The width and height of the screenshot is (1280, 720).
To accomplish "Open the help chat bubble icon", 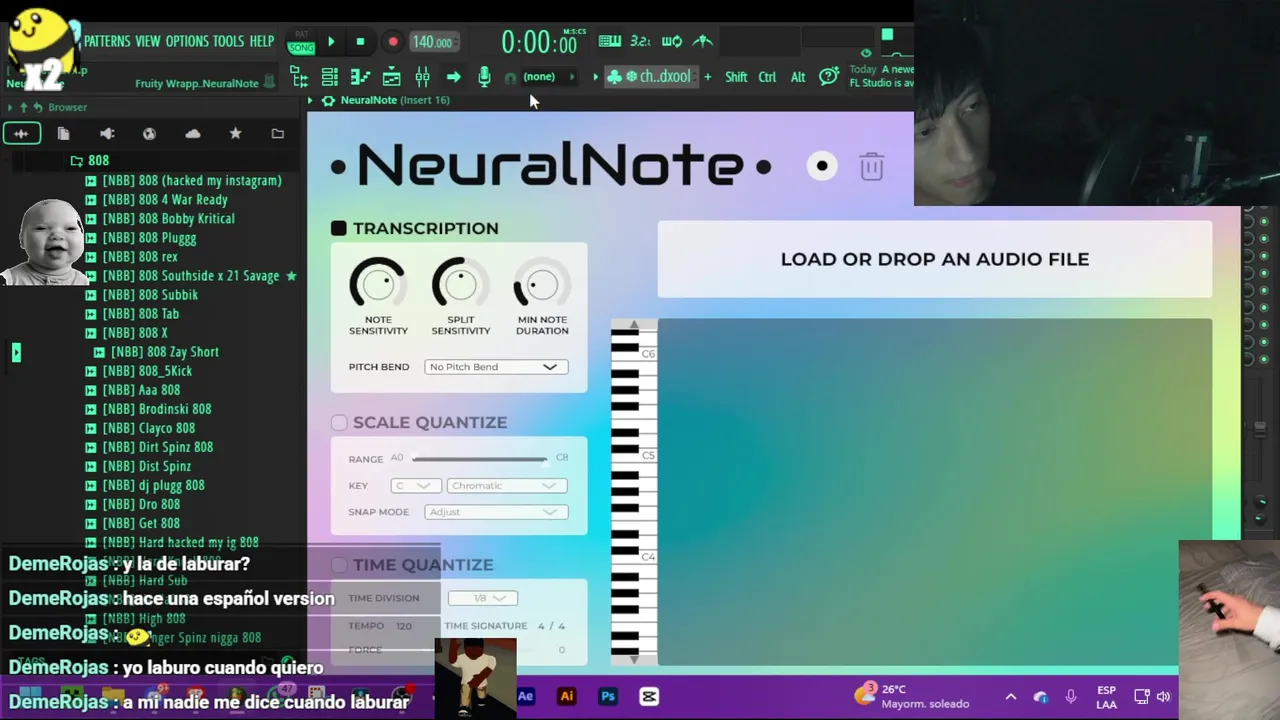I will coord(828,77).
